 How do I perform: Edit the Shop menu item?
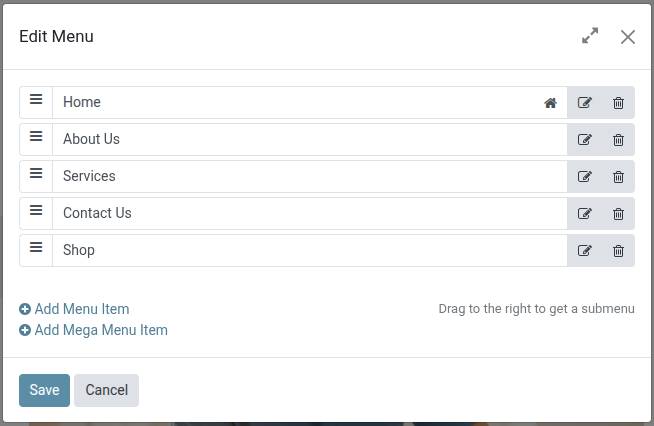pyautogui.click(x=585, y=251)
